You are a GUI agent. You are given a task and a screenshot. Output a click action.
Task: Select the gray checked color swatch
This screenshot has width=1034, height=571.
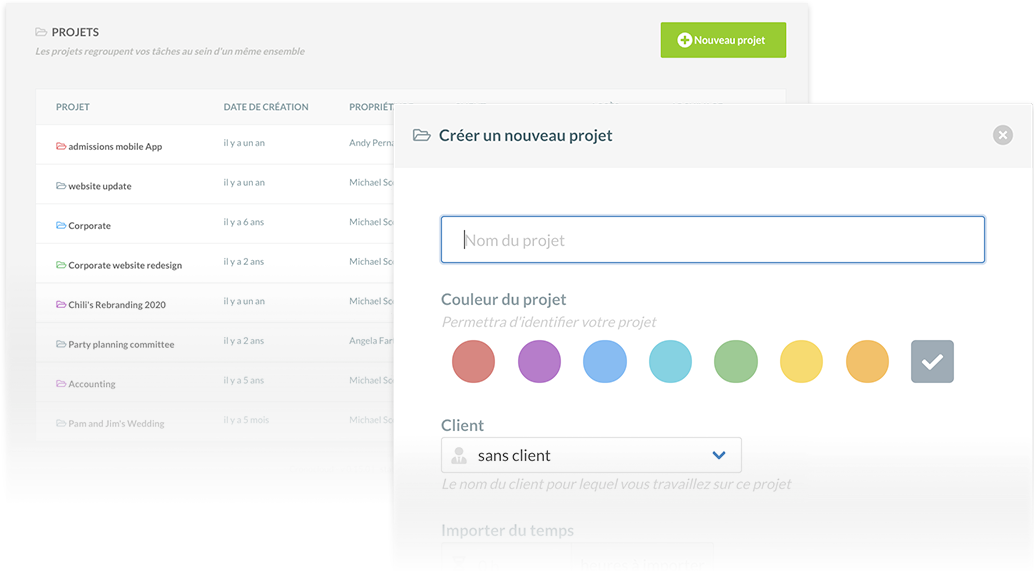[x=932, y=361]
